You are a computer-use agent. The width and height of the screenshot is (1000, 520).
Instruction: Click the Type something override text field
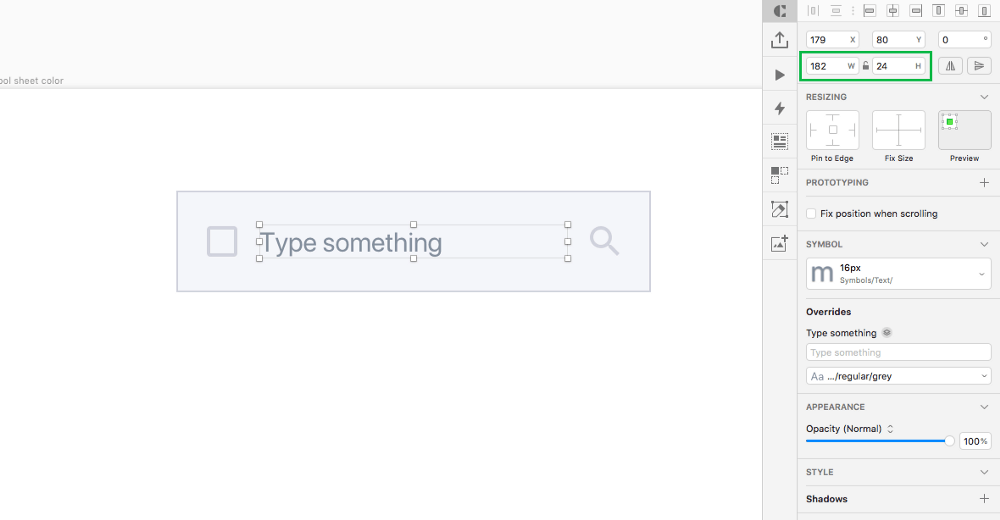[899, 352]
